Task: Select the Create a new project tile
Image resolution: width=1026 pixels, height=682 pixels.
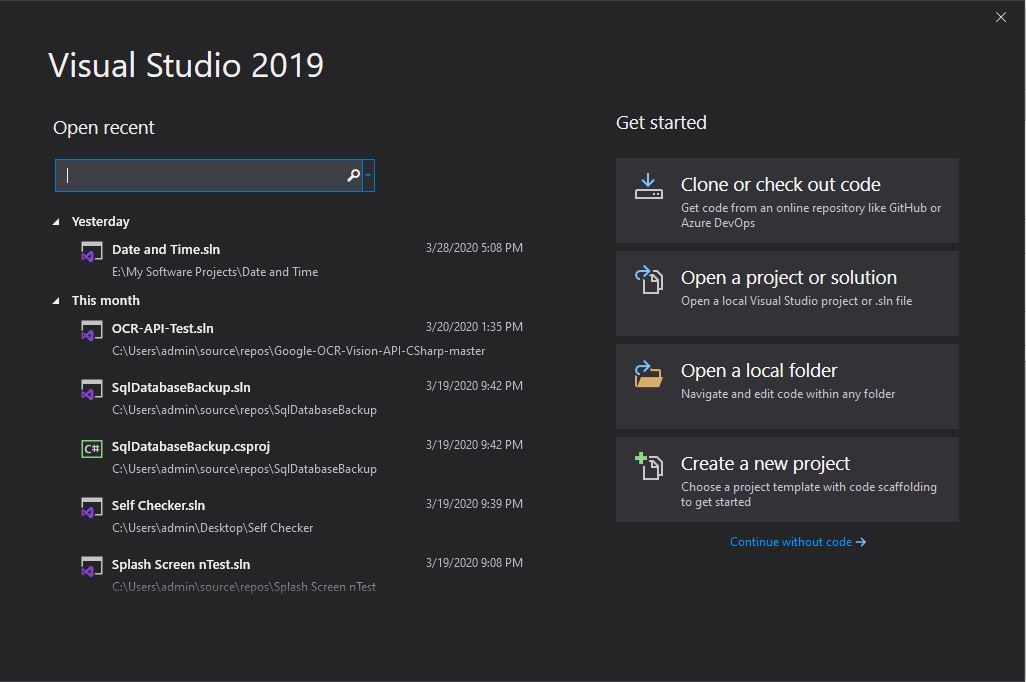Action: [787, 478]
